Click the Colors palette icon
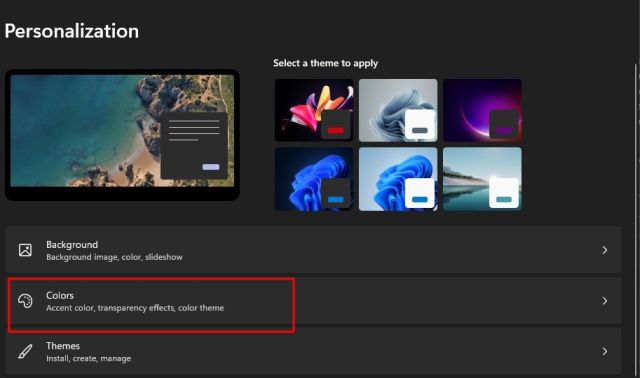 point(25,301)
